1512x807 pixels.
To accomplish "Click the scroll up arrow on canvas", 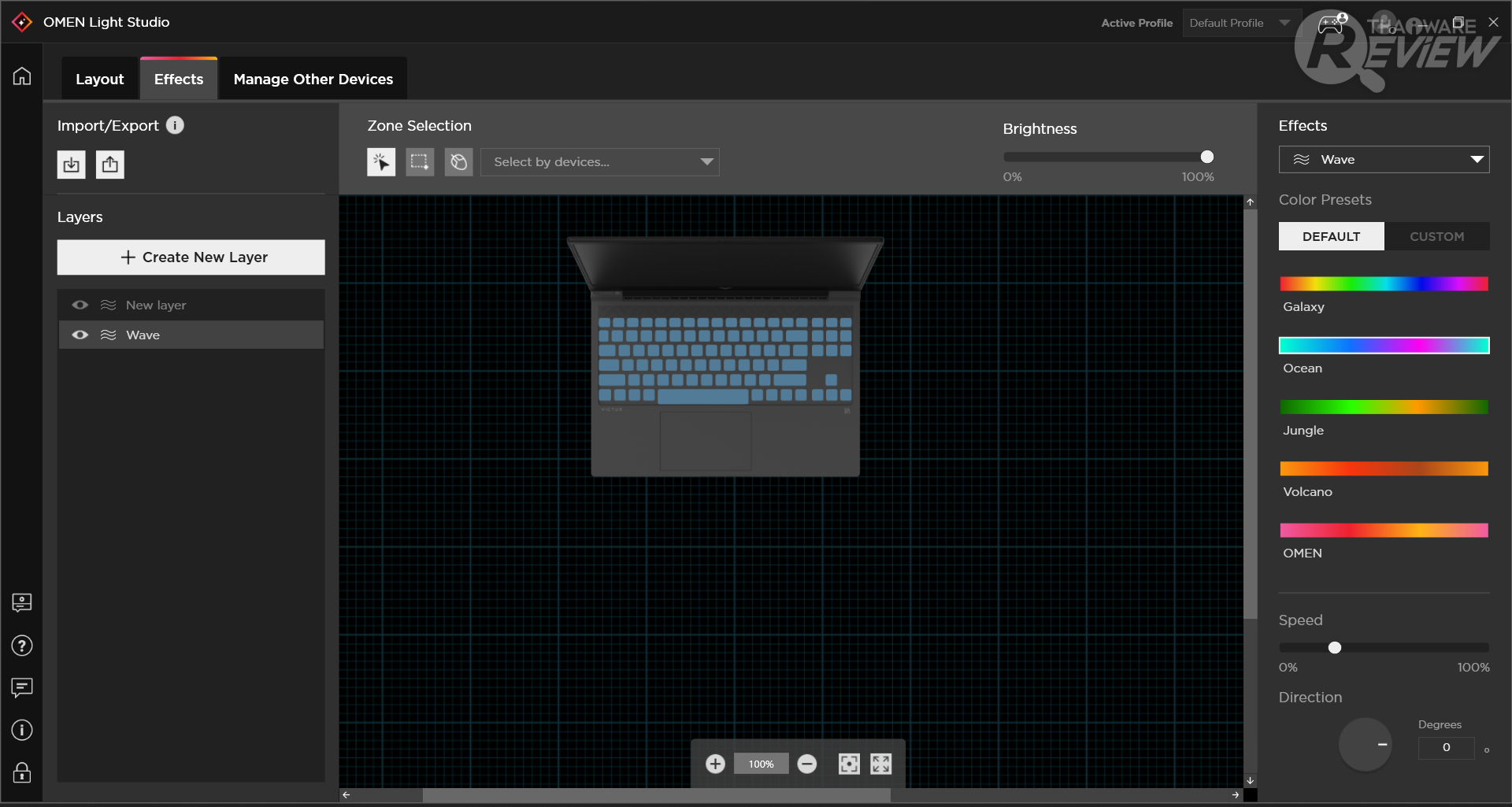I will 1251,202.
